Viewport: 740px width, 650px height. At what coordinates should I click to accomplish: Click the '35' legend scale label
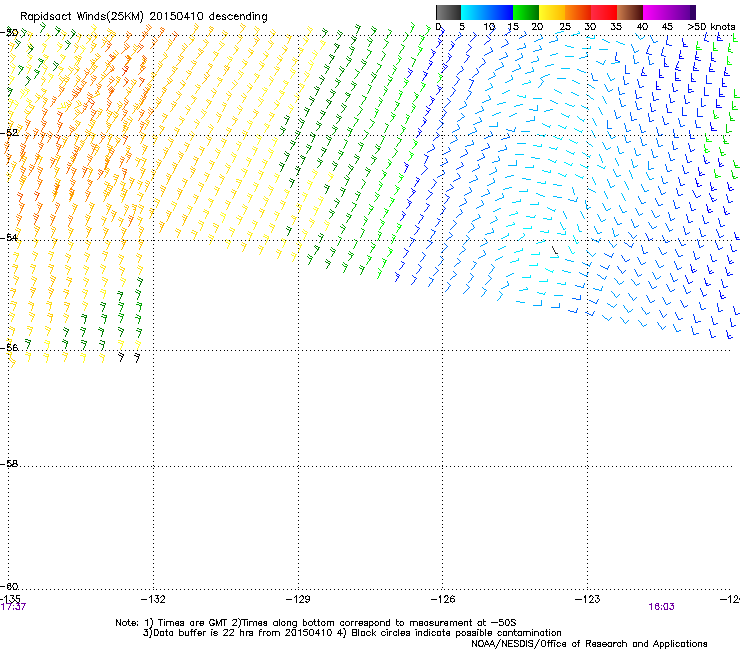point(616,27)
